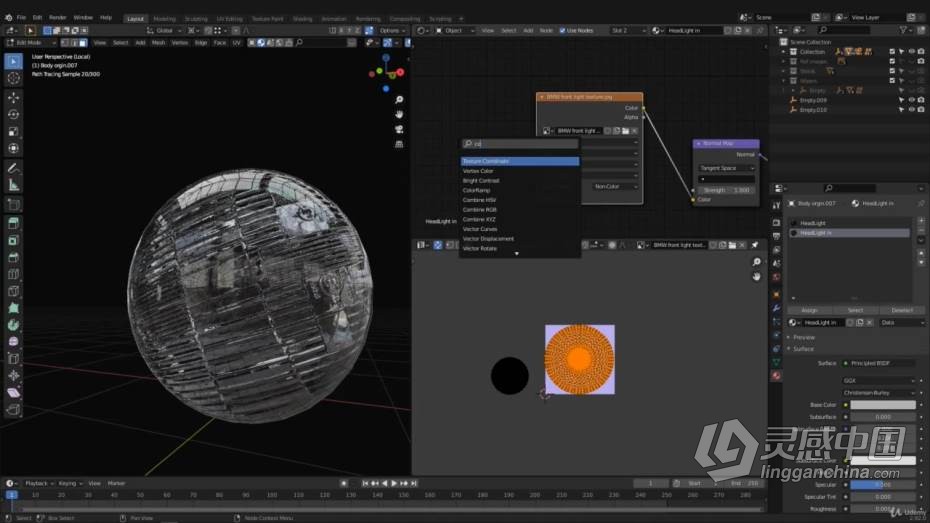Screen dimensions: 930x523
Task: Open the Tangent Space dropdown in Normal Map node
Action: (727, 168)
